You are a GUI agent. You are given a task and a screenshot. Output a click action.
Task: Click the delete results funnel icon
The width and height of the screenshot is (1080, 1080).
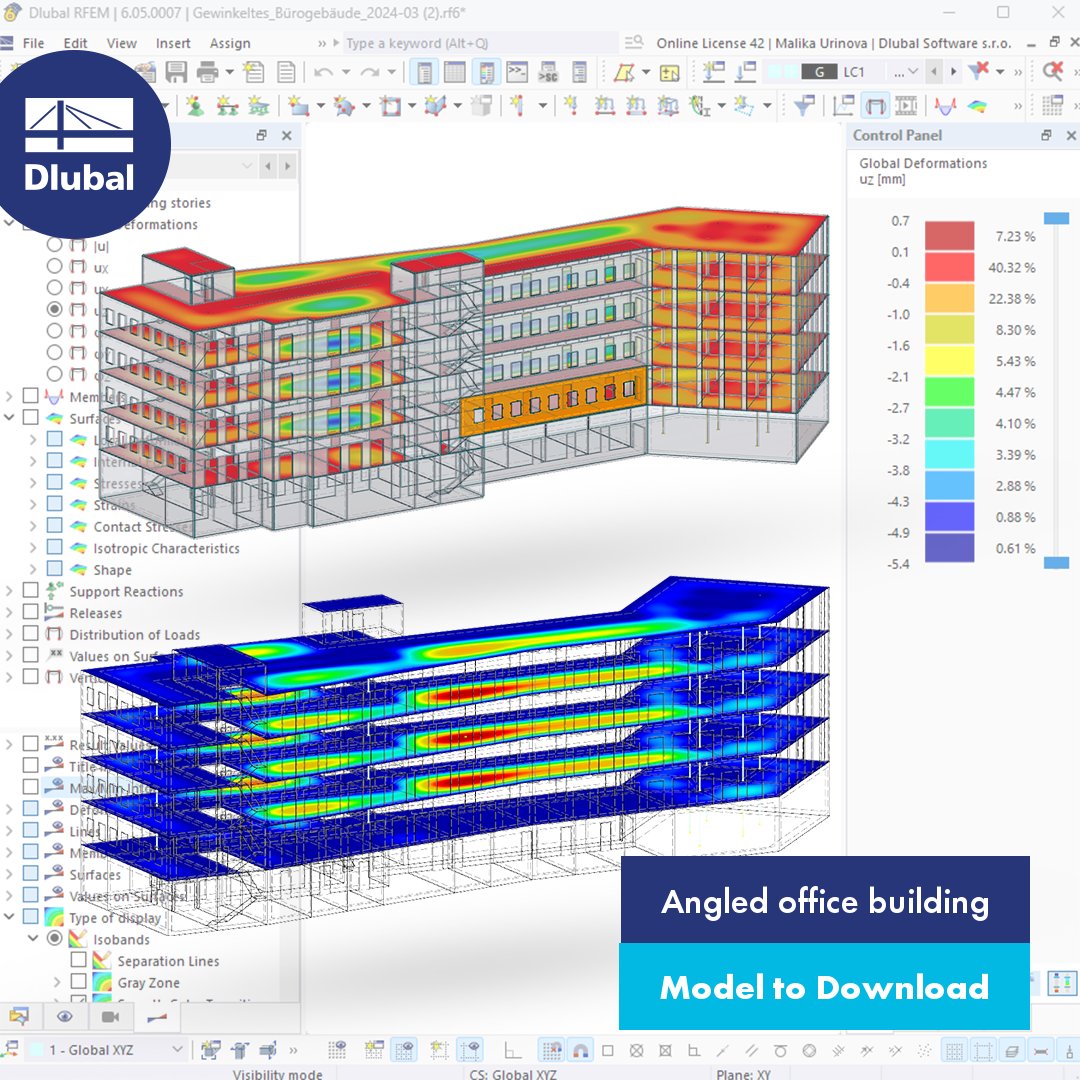tap(978, 71)
